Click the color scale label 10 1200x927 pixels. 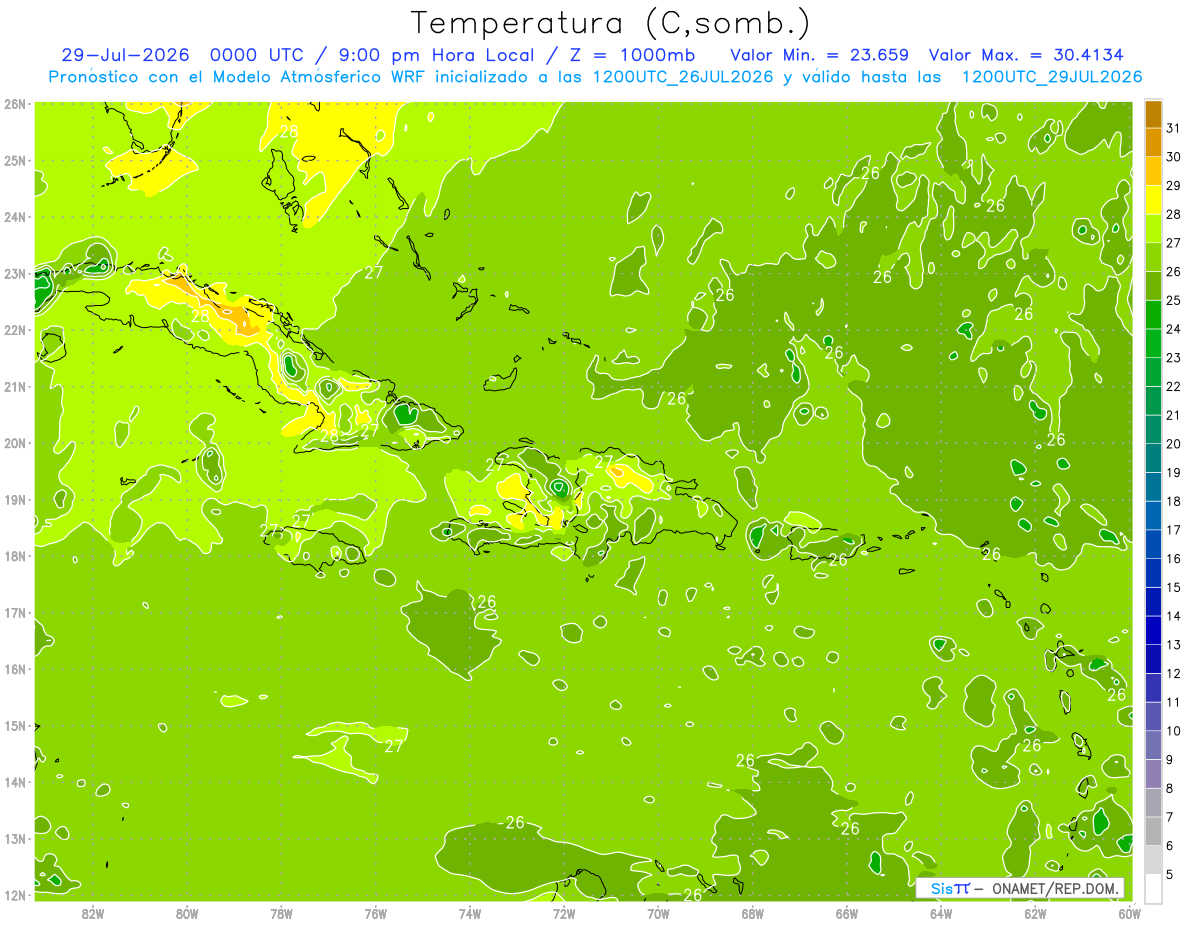click(1174, 731)
